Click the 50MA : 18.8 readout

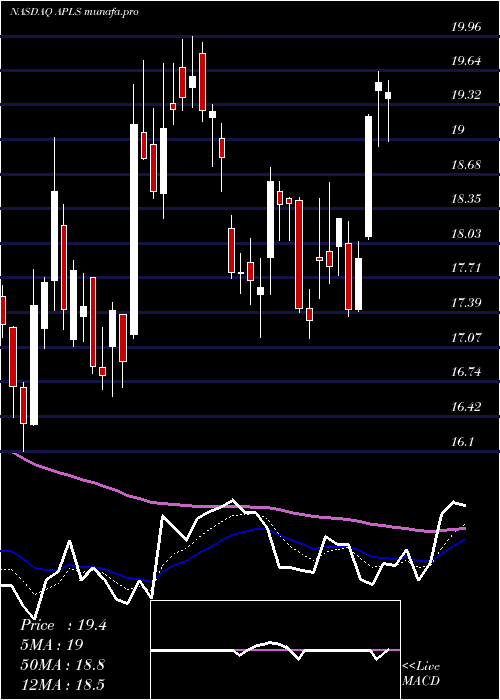click(62, 664)
